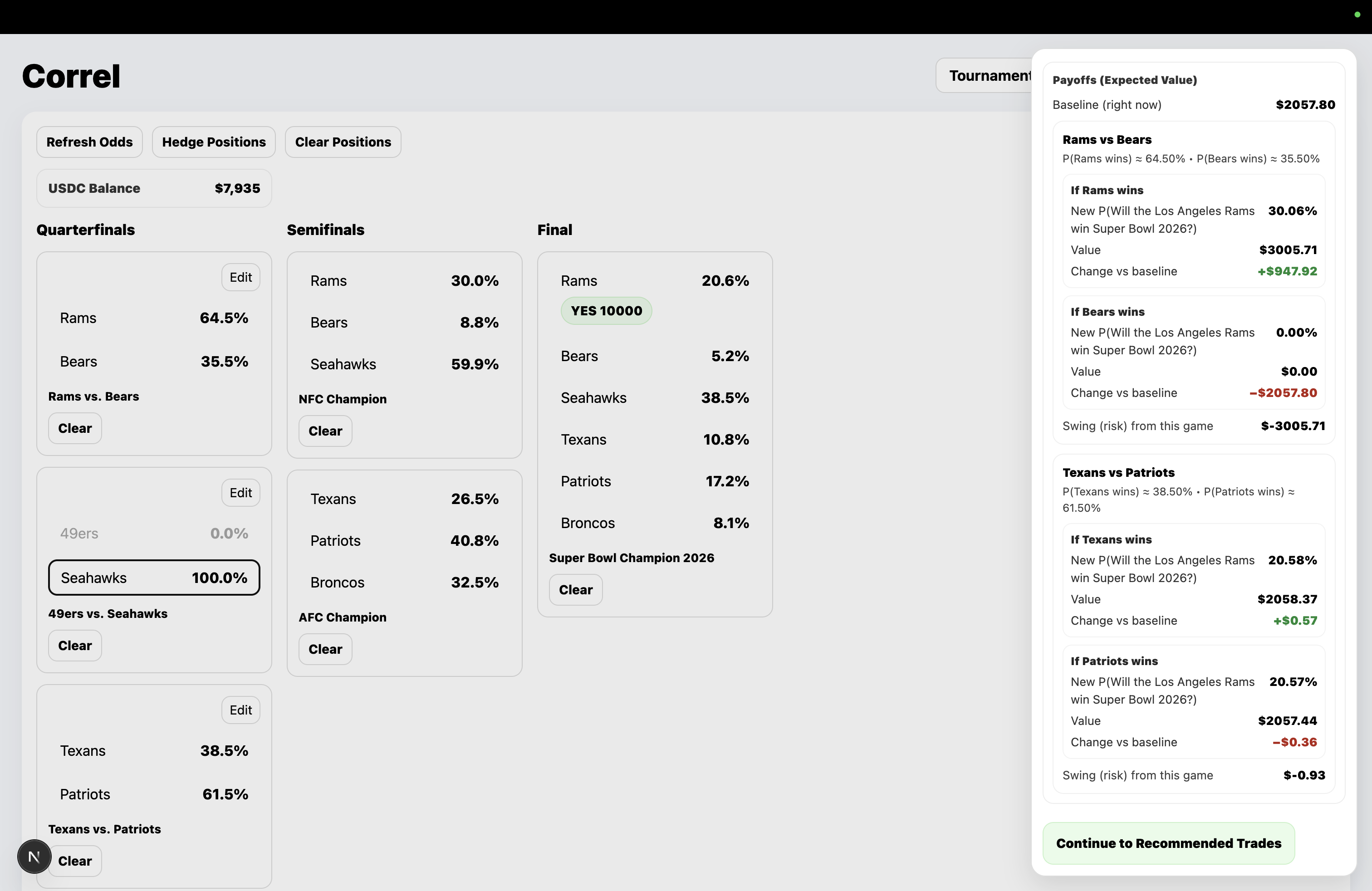Select Seahawks 38.5% in the Final

[x=654, y=398]
